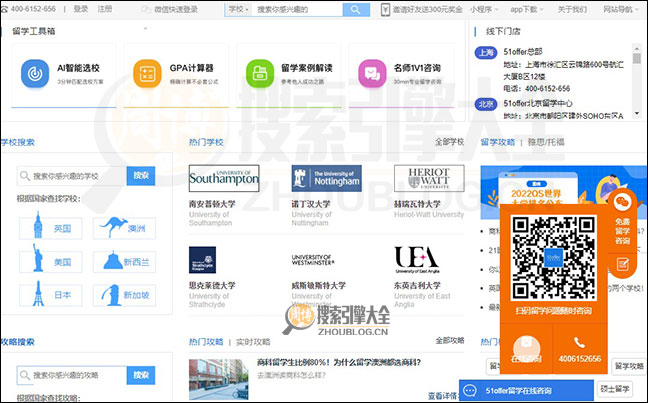Click the scrollbar down arrow in 线下门店
The width and height of the screenshot is (648, 403).
pyautogui.click(x=637, y=113)
